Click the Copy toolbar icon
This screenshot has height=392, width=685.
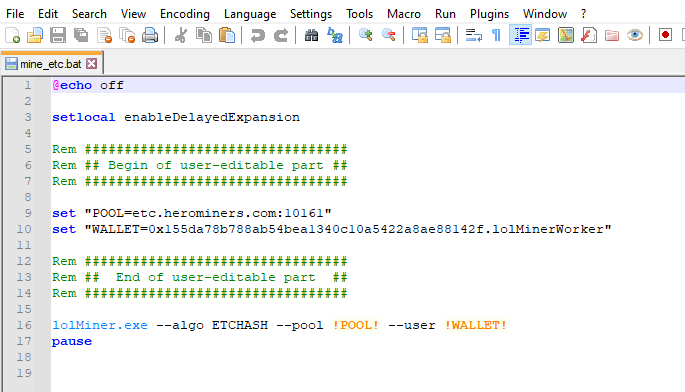[x=204, y=35]
